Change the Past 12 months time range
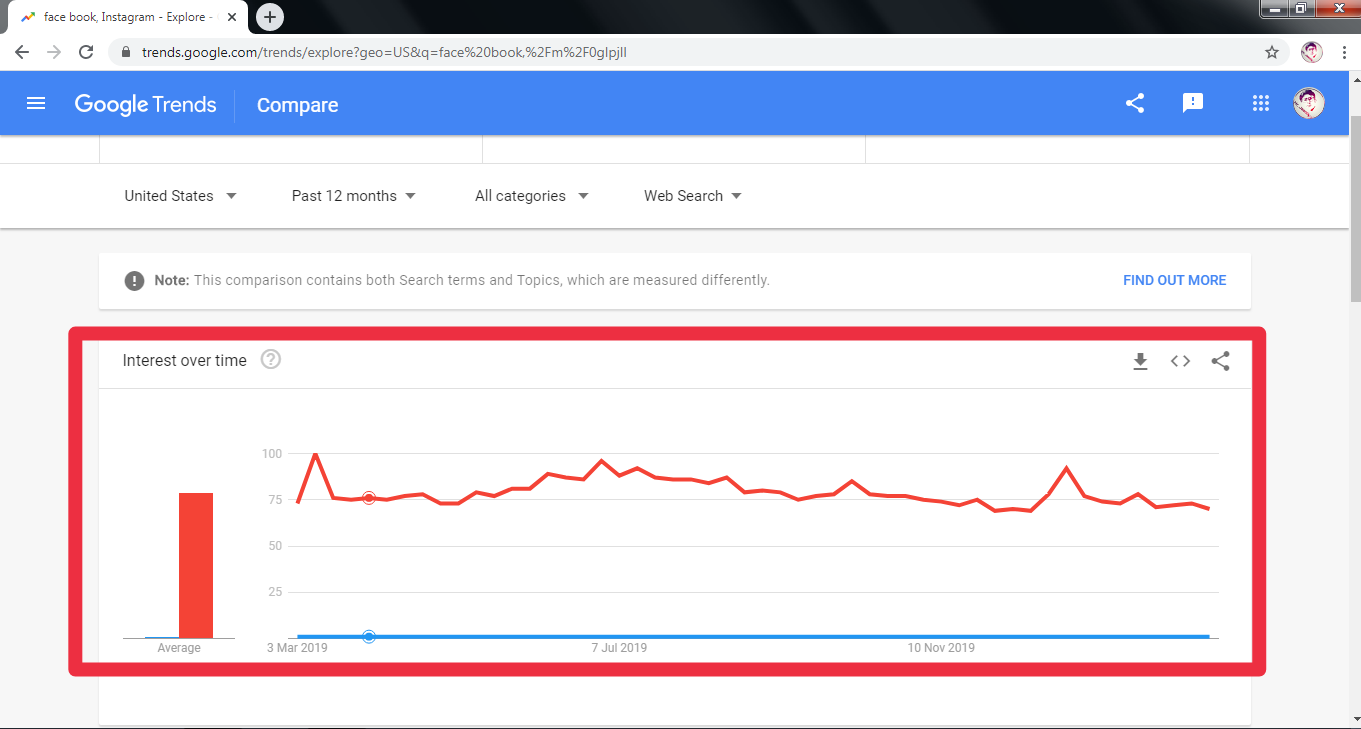Screen dimensions: 1361x729 point(352,196)
